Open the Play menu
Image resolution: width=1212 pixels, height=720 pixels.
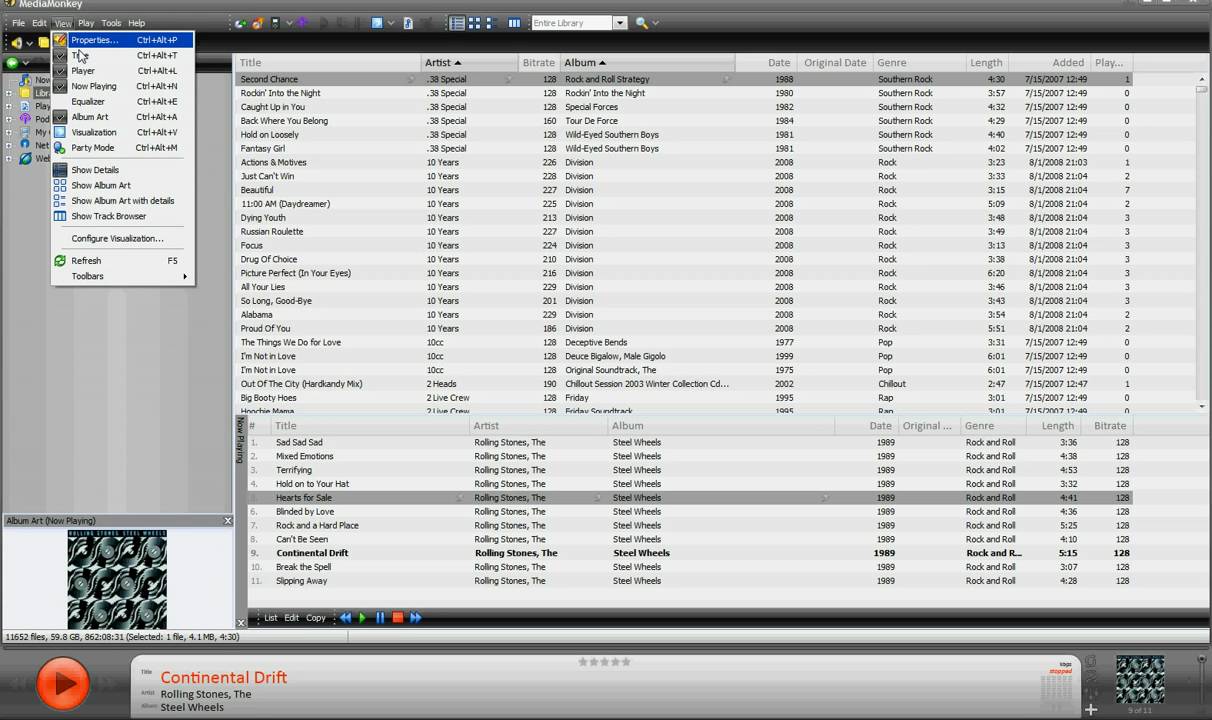(86, 23)
